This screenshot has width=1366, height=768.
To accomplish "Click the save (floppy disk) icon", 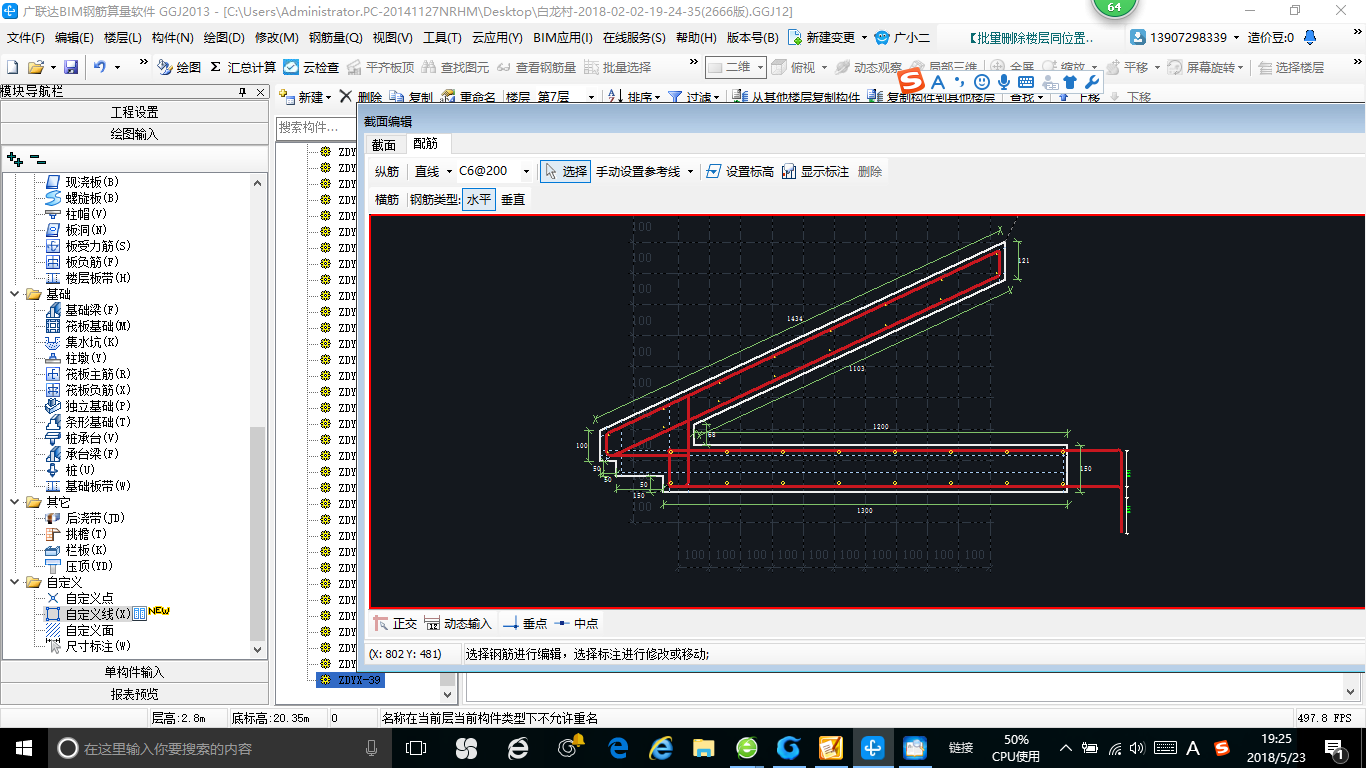I will tap(71, 67).
